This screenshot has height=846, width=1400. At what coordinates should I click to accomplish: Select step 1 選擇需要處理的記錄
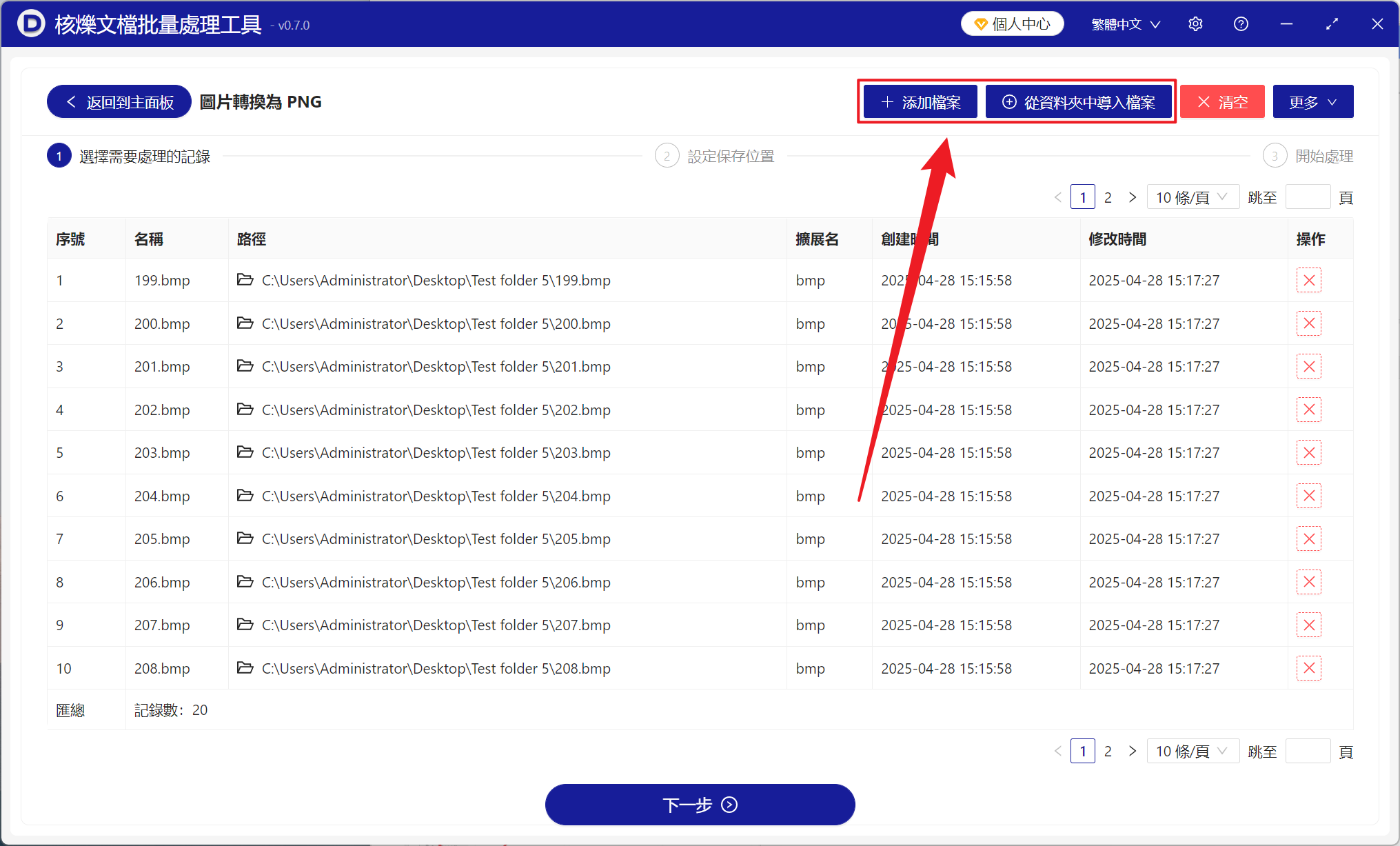(128, 157)
